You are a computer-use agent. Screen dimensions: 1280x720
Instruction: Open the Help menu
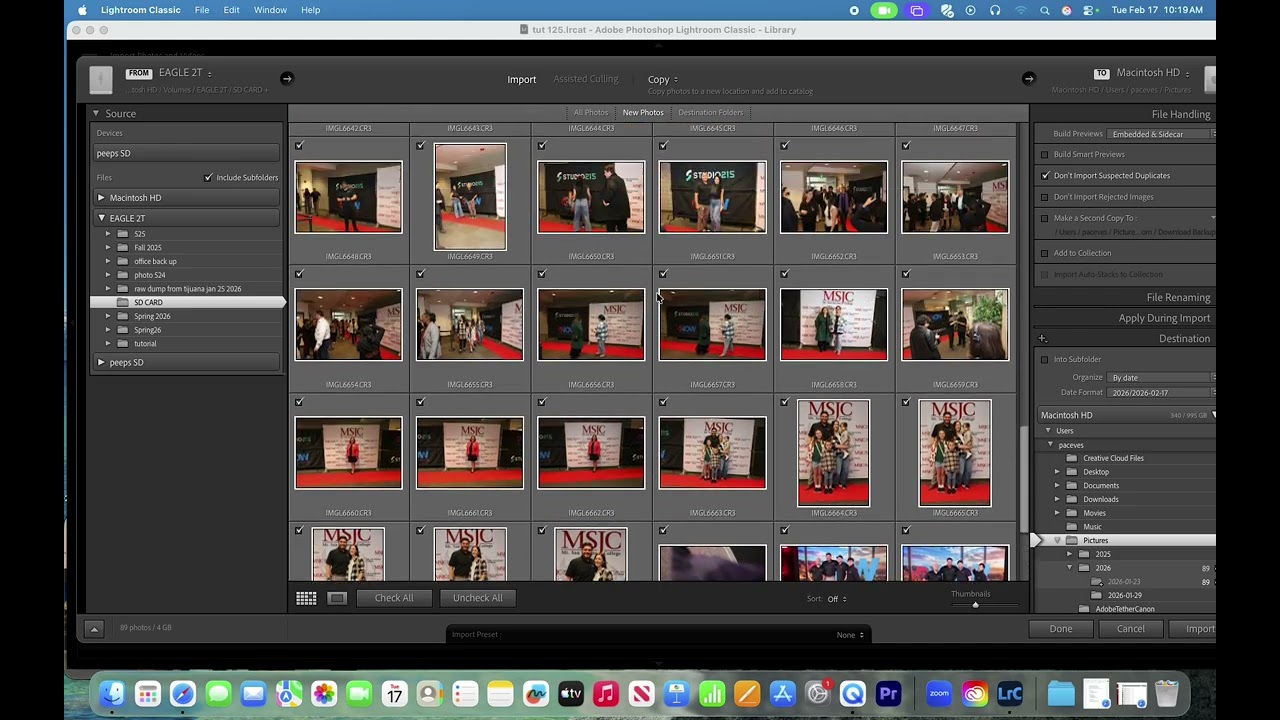(311, 10)
